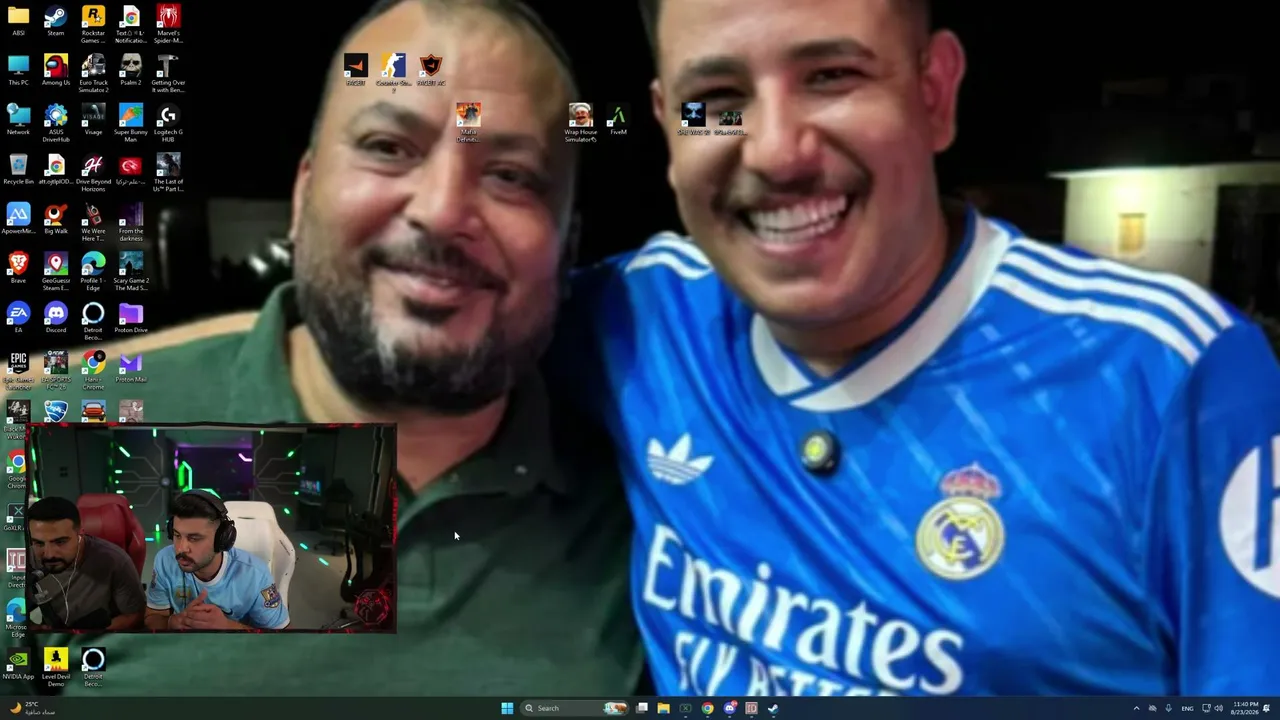Open the Network desktop icon
Viewport: 1280px width, 720px height.
(x=18, y=120)
